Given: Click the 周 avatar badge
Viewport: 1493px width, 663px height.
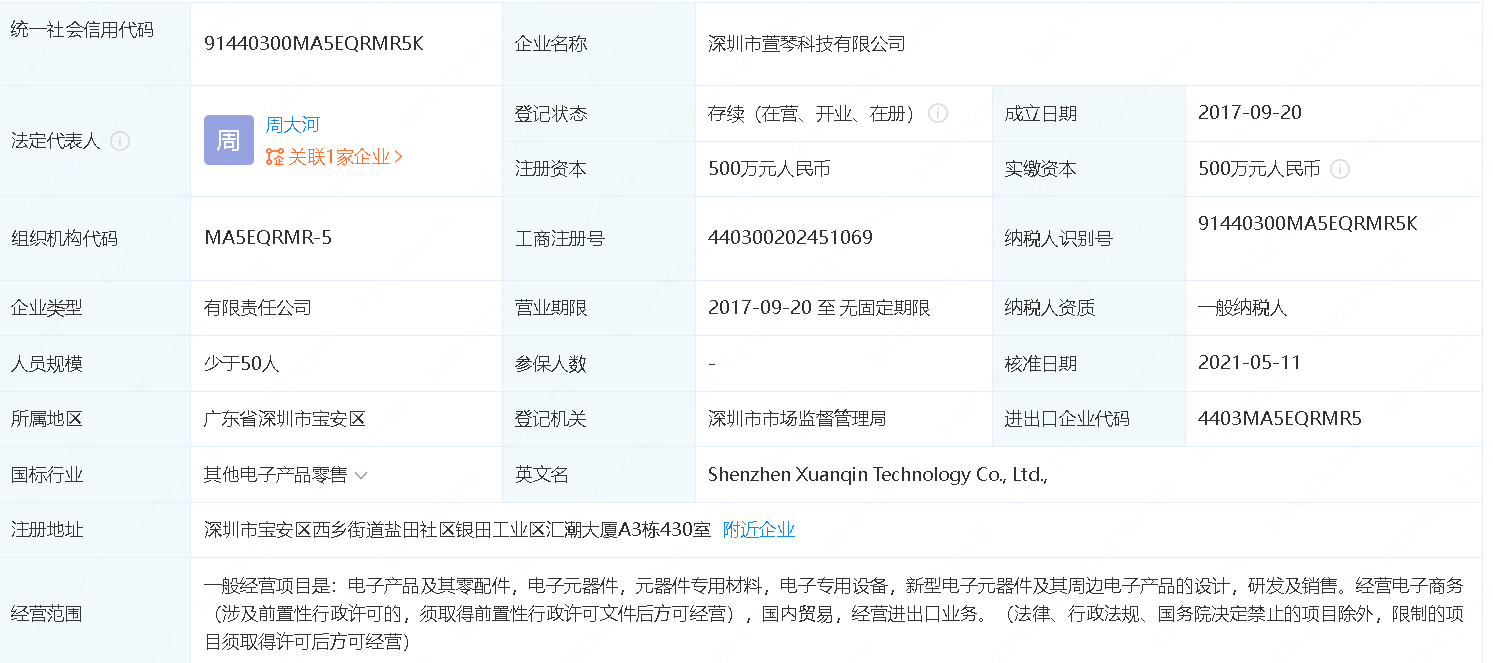Looking at the screenshot, I should [229, 140].
